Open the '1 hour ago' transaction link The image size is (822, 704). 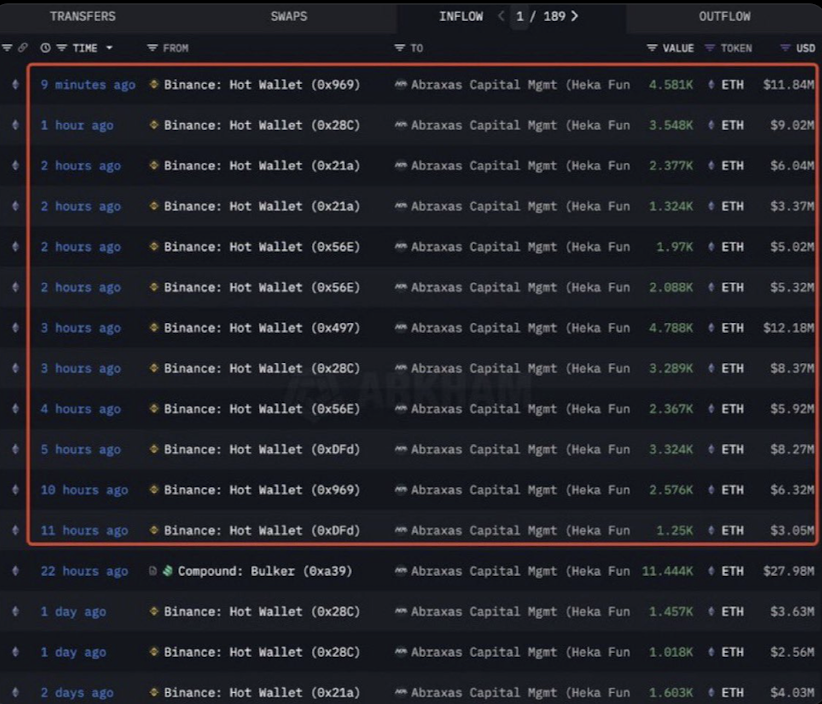77,125
